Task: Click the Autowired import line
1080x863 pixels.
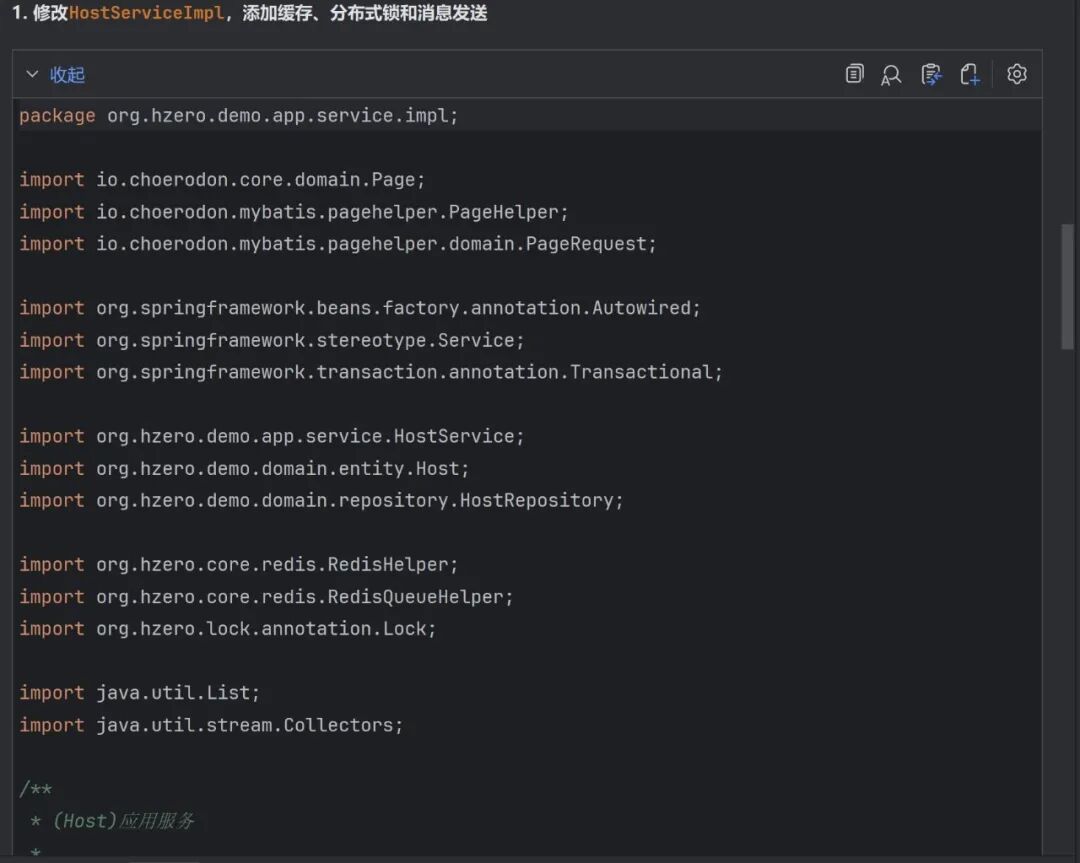Action: pos(360,308)
